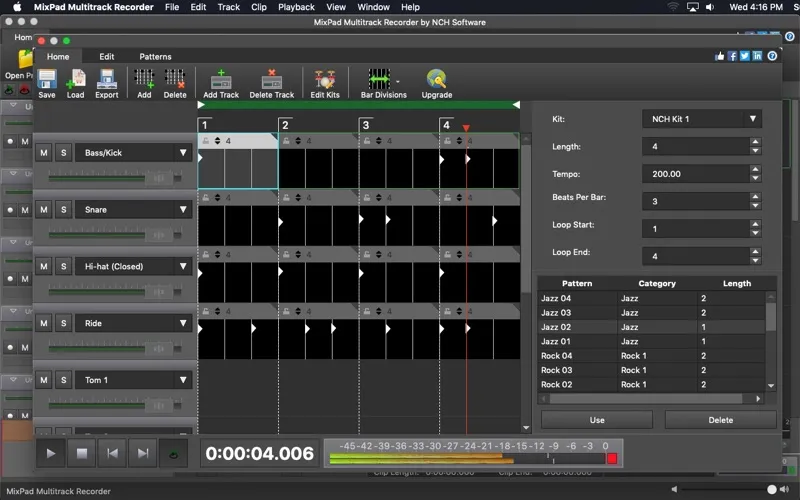Image resolution: width=800 pixels, height=500 pixels.
Task: Click the Save icon in the toolbar
Action: pyautogui.click(x=46, y=83)
